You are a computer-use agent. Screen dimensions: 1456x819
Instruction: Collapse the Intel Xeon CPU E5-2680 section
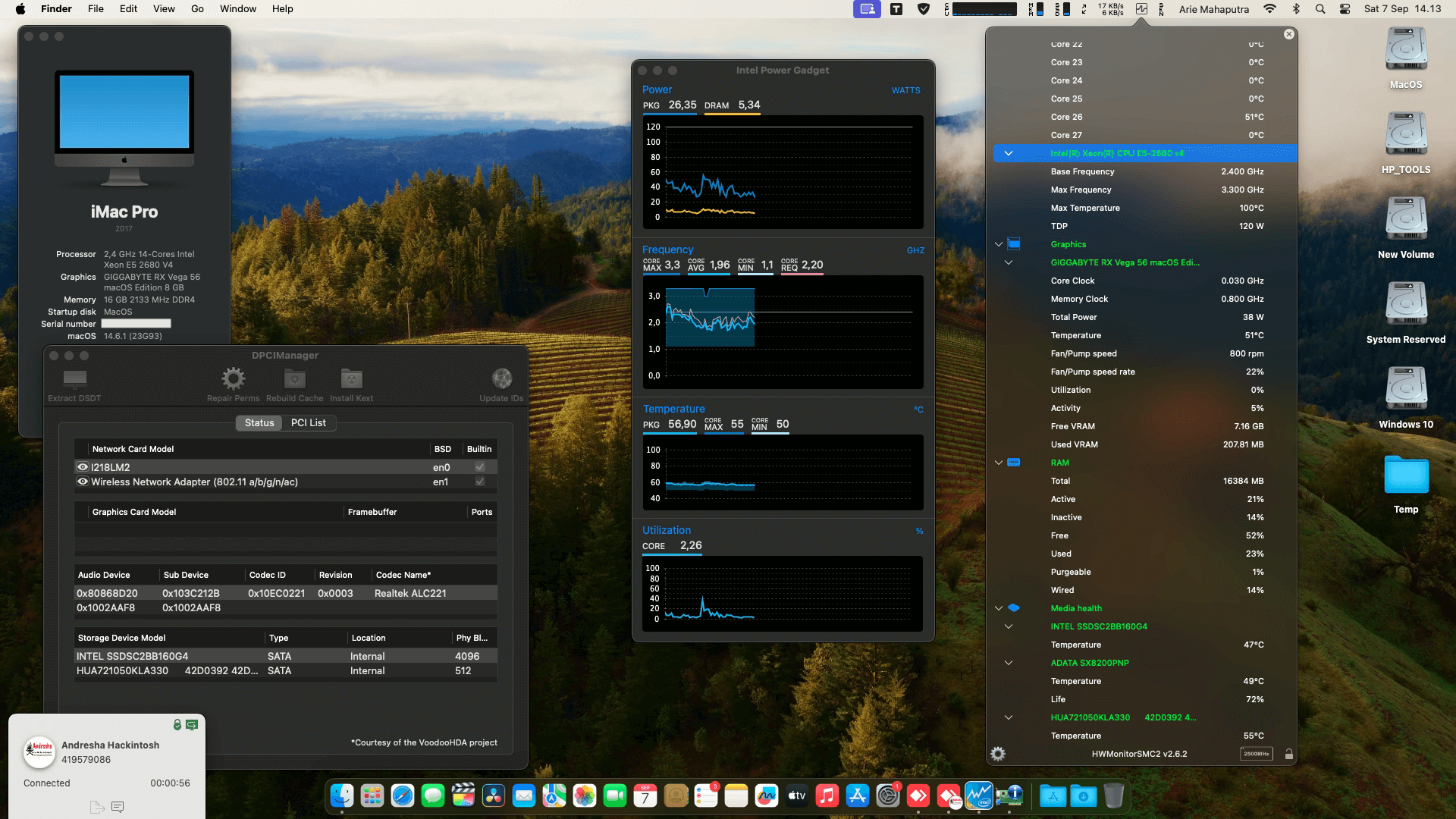pyautogui.click(x=1009, y=152)
